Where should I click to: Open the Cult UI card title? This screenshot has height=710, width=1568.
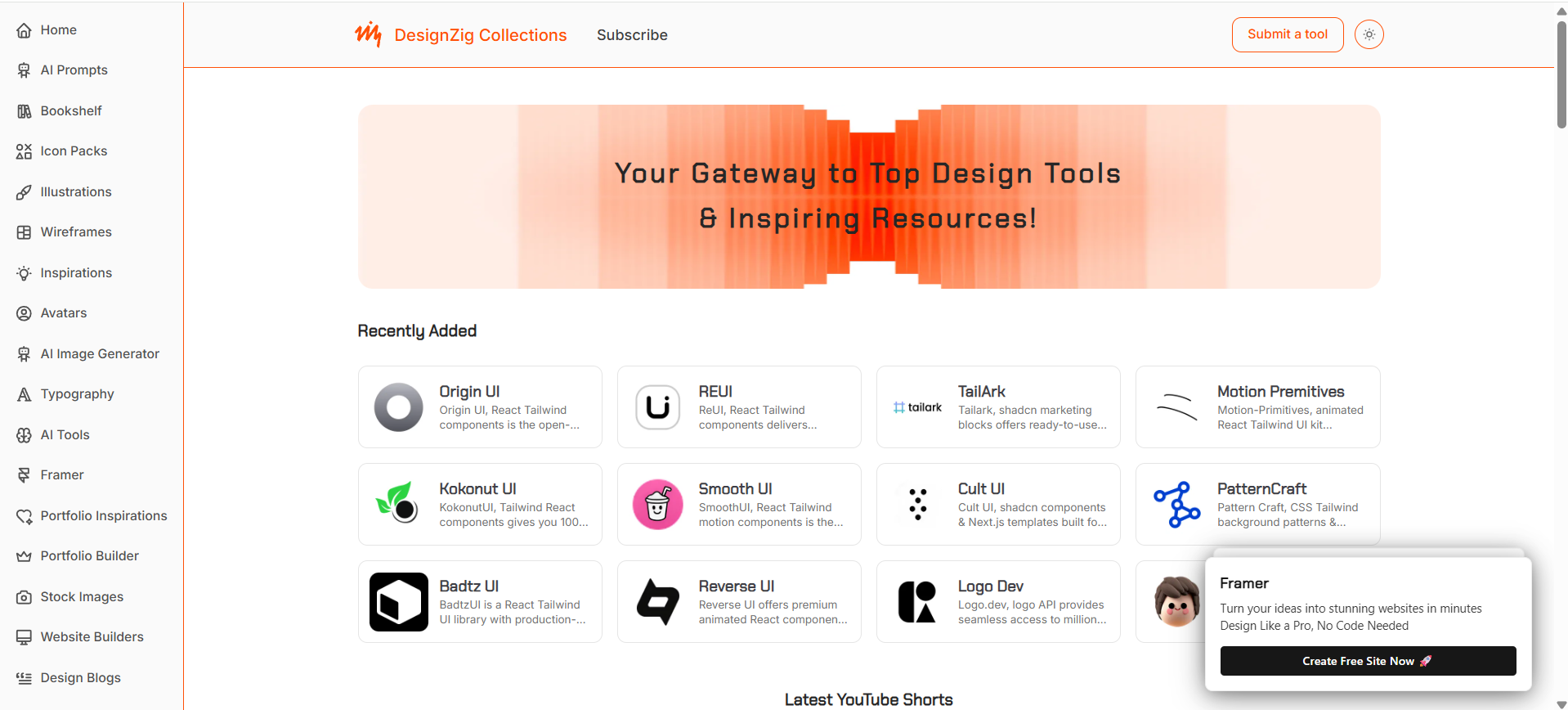[981, 489]
